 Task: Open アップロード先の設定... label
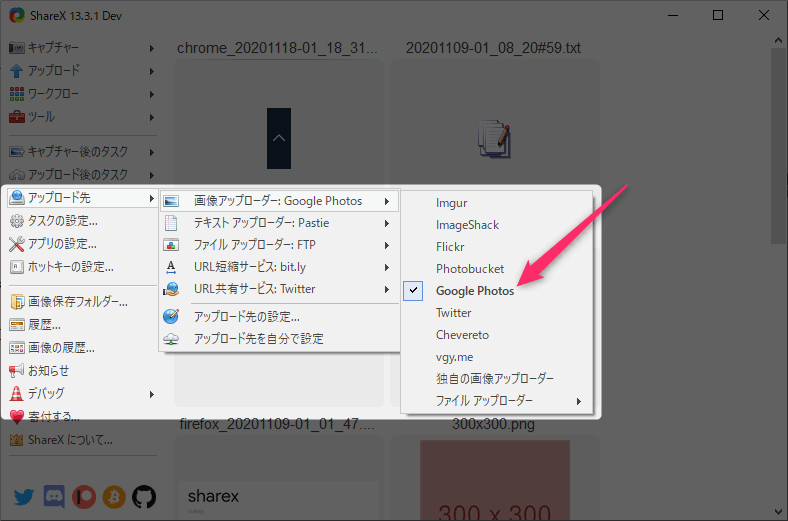(x=246, y=317)
